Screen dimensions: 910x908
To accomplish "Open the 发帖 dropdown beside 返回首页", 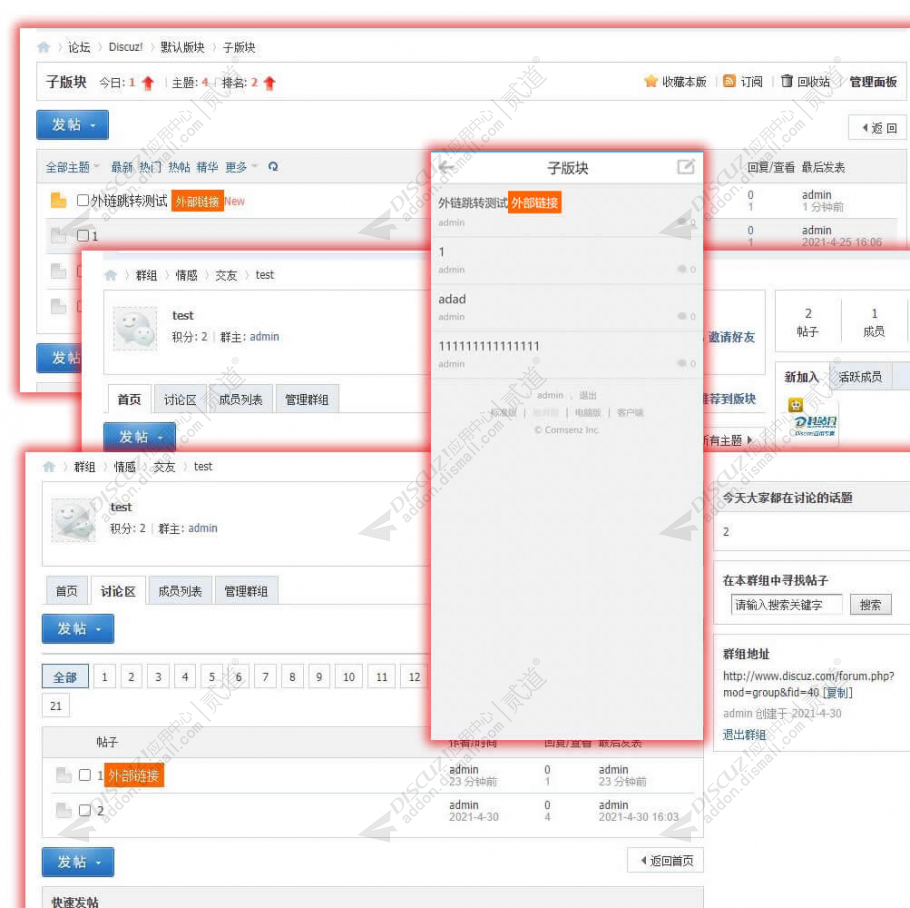I will pyautogui.click(x=78, y=862).
